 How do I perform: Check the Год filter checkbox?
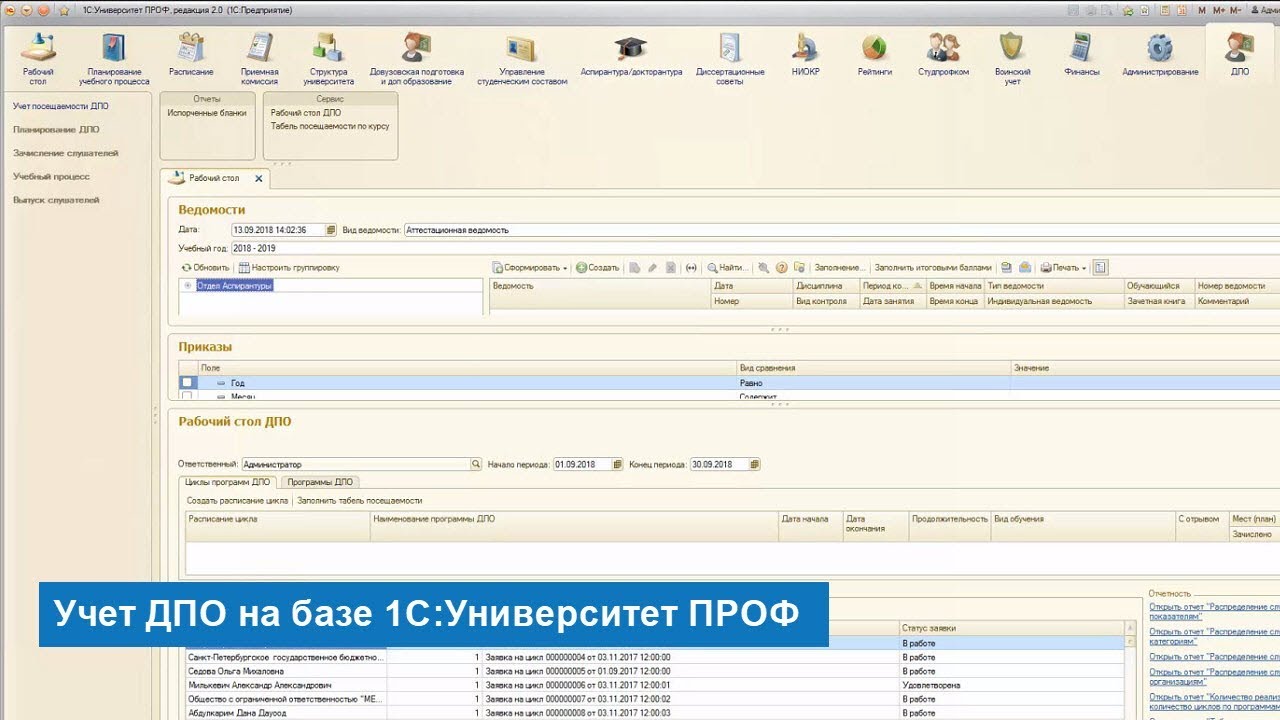(187, 383)
